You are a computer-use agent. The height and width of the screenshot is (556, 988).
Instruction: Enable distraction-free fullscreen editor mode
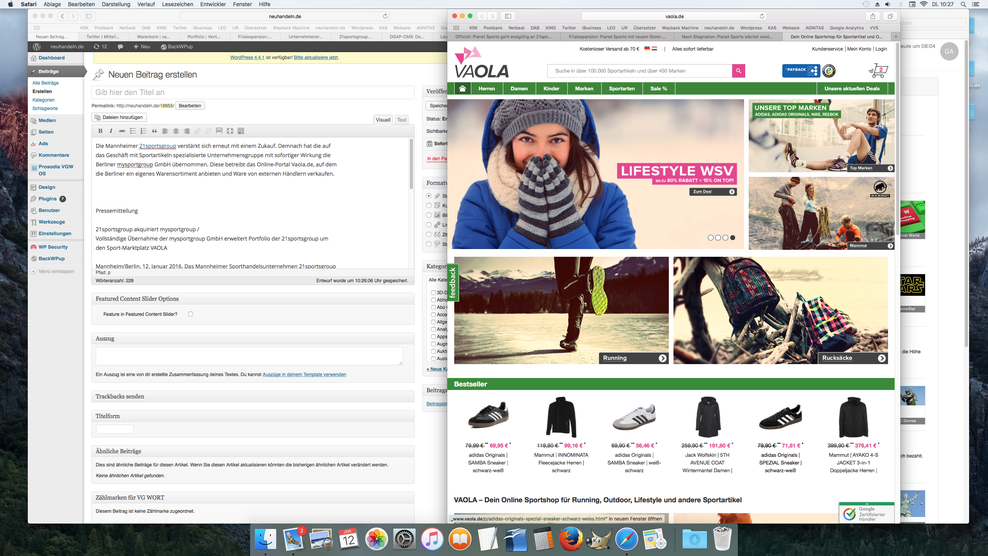(230, 131)
